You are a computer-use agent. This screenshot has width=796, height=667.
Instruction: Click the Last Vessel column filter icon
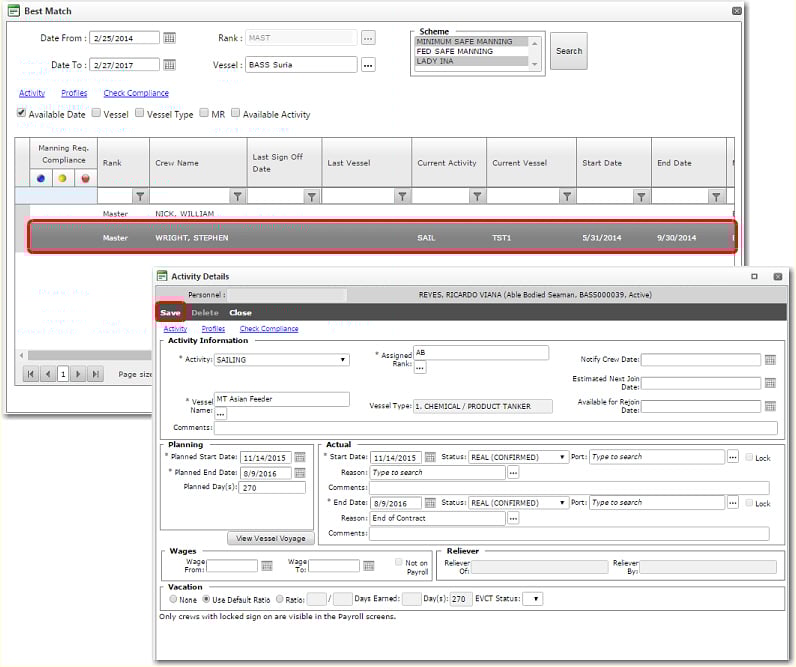(x=402, y=197)
